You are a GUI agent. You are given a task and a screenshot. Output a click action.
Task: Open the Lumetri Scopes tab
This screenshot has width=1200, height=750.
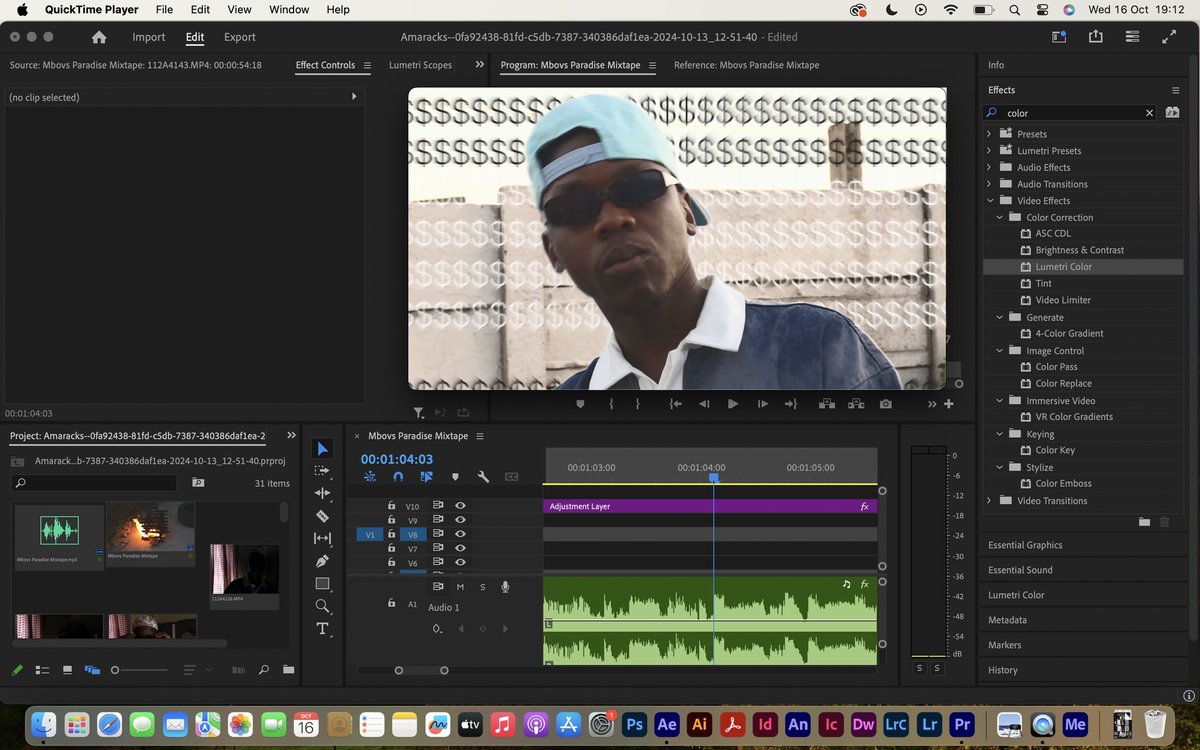[x=420, y=65]
